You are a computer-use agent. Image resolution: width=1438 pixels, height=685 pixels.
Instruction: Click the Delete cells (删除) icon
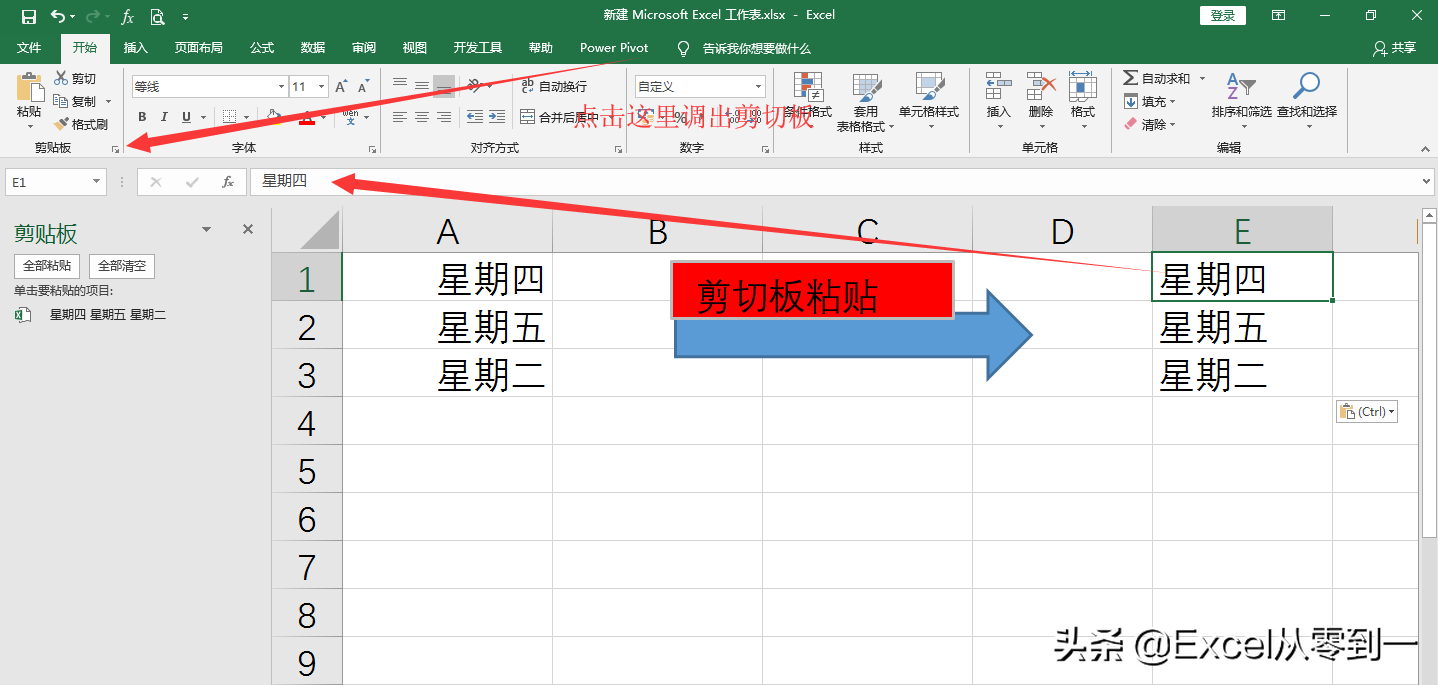[1041, 87]
